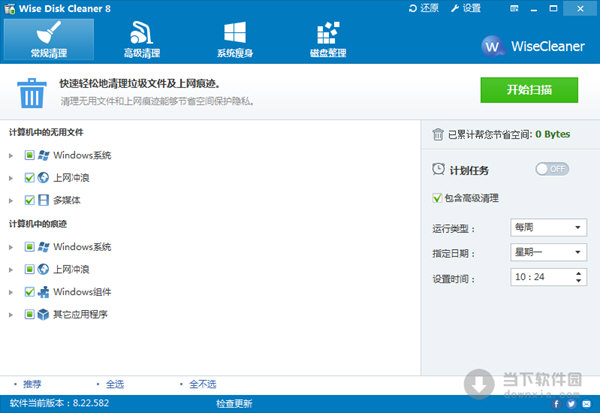
Task: Click version text 8.22.582
Action: (91, 403)
